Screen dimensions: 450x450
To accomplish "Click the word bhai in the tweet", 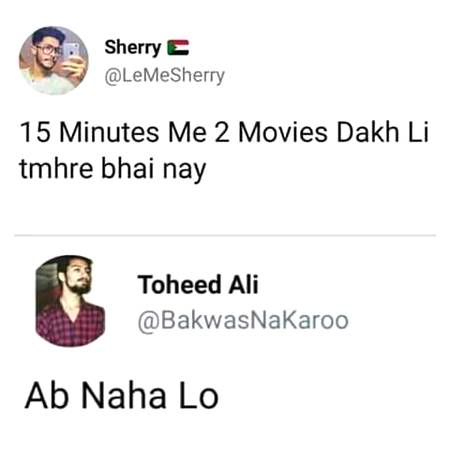I will [128, 168].
